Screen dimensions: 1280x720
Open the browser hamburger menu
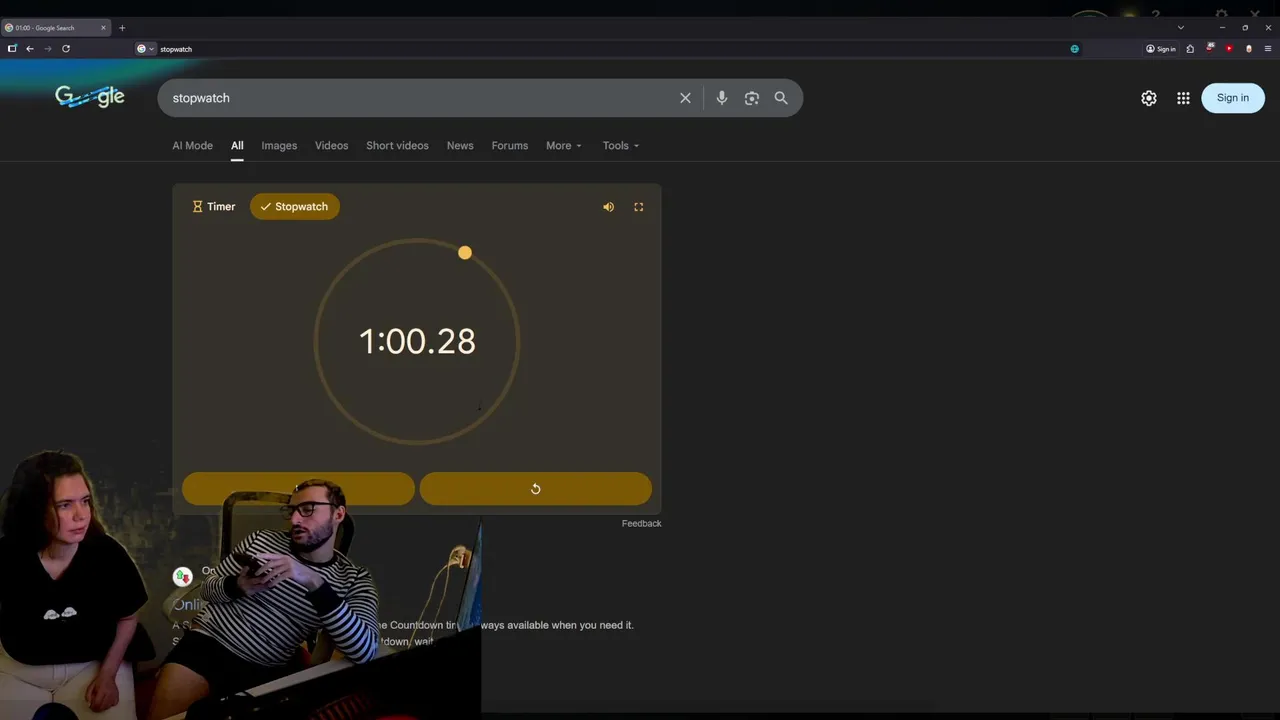click(1268, 49)
